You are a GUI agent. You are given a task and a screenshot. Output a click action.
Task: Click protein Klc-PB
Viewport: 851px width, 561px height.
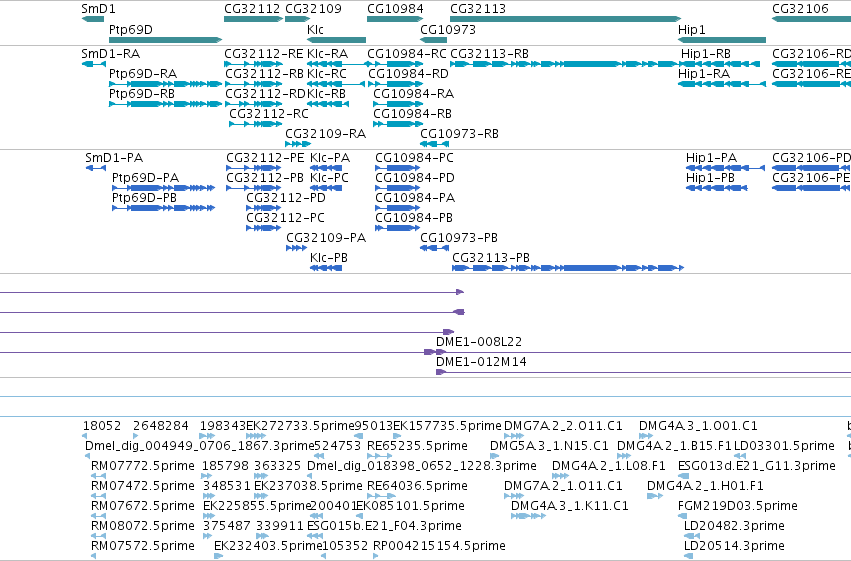326,269
